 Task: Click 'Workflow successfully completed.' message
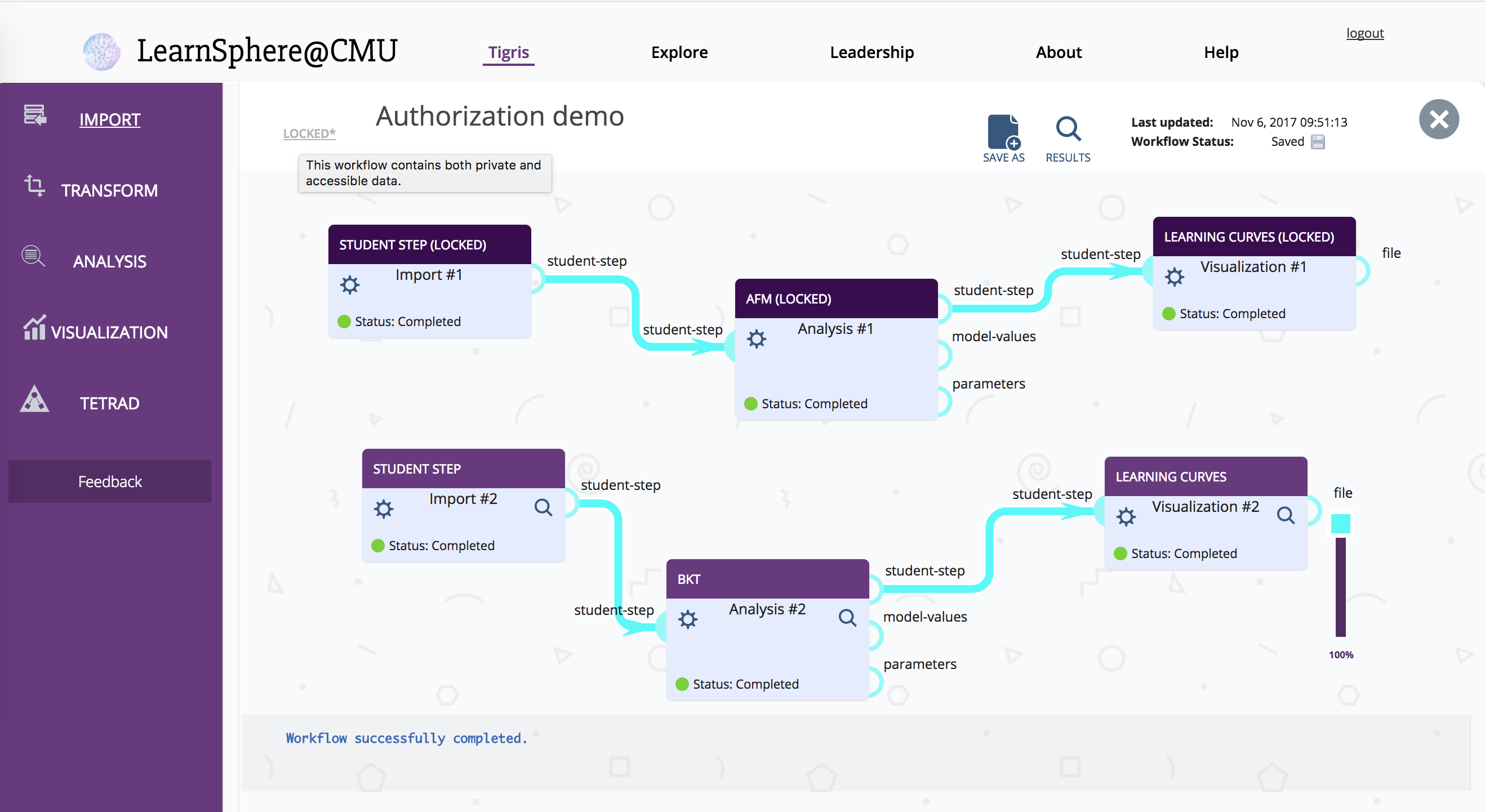[406, 738]
